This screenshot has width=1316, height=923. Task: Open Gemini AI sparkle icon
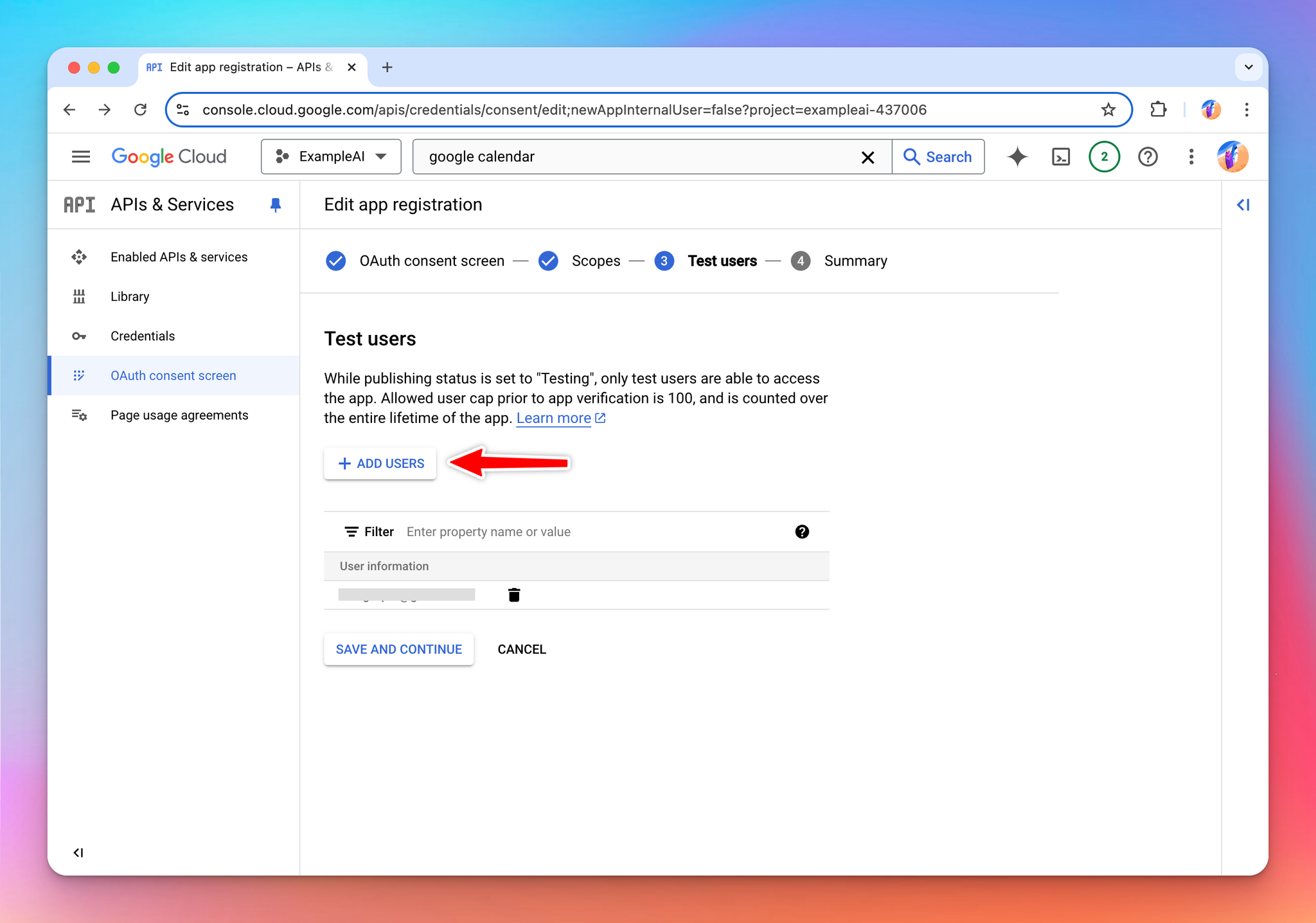[1017, 157]
